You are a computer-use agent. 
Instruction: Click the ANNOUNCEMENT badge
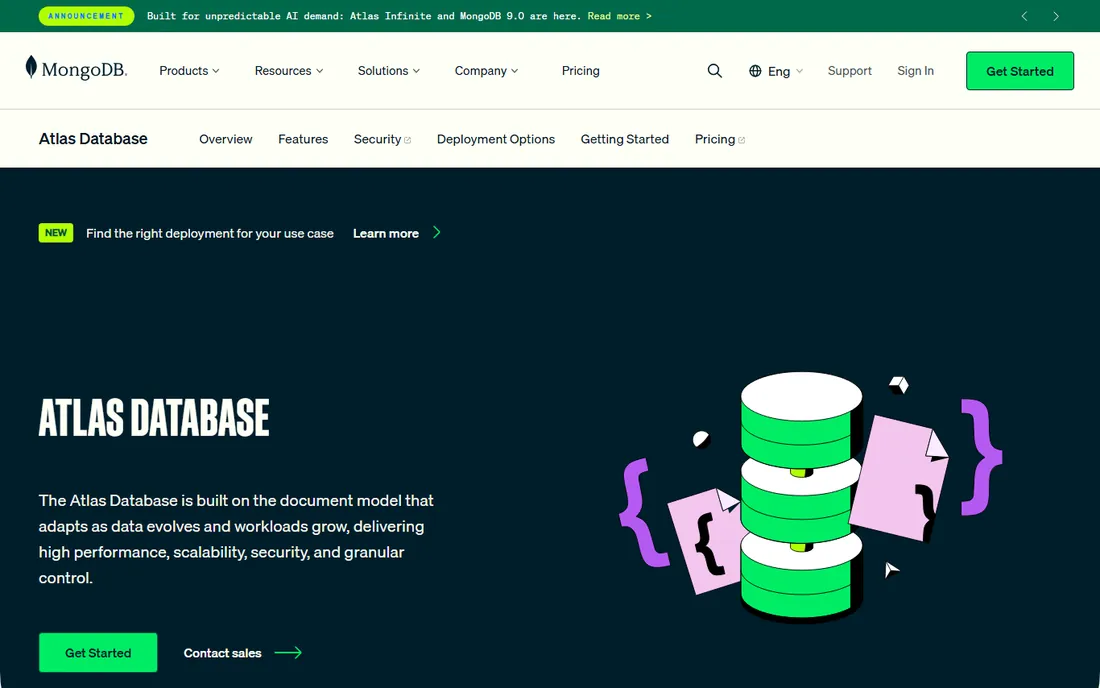(86, 16)
